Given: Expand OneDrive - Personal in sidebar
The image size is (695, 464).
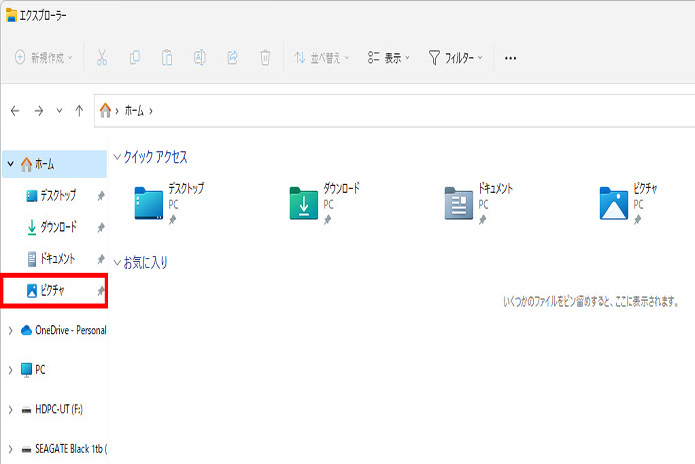Looking at the screenshot, I should [10, 330].
